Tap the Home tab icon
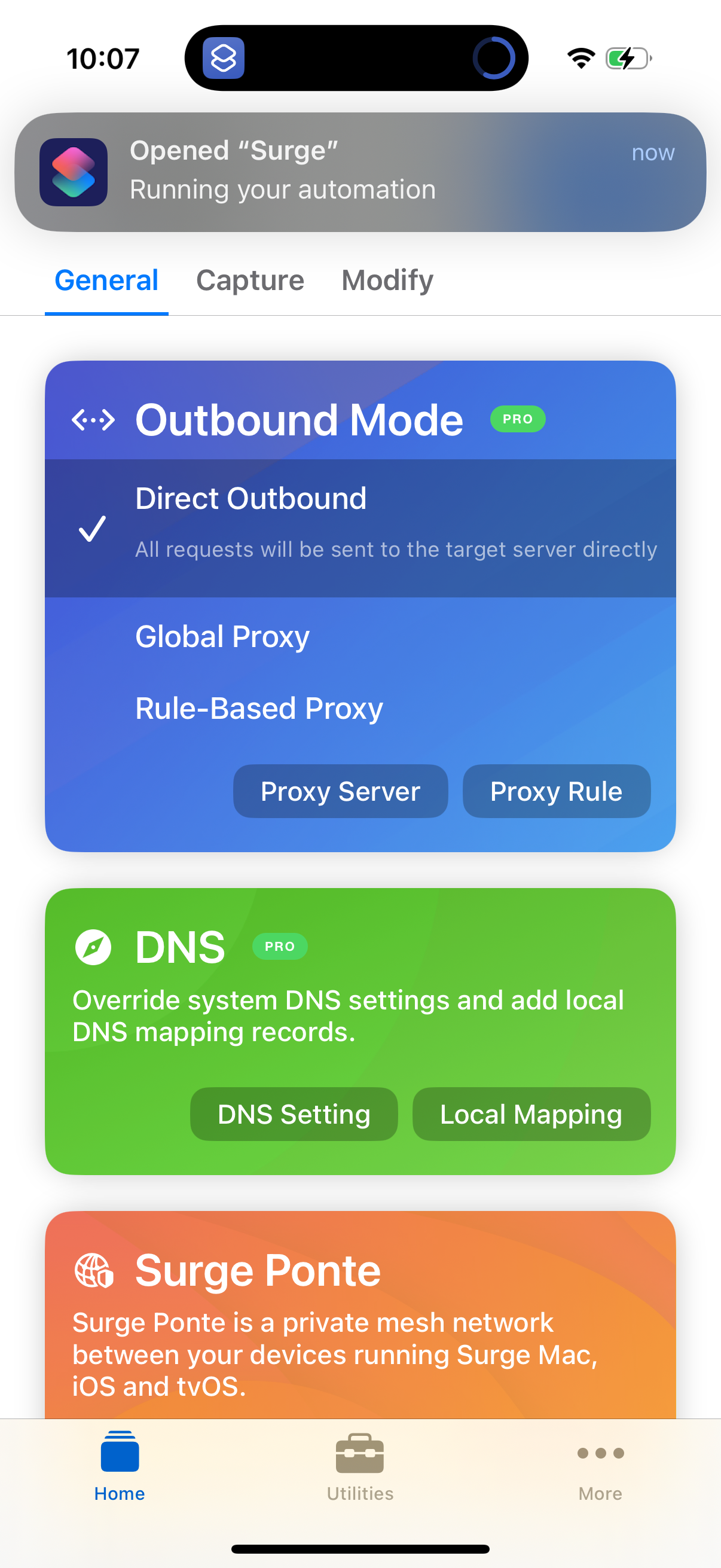Image resolution: width=721 pixels, height=1568 pixels. (x=120, y=1452)
